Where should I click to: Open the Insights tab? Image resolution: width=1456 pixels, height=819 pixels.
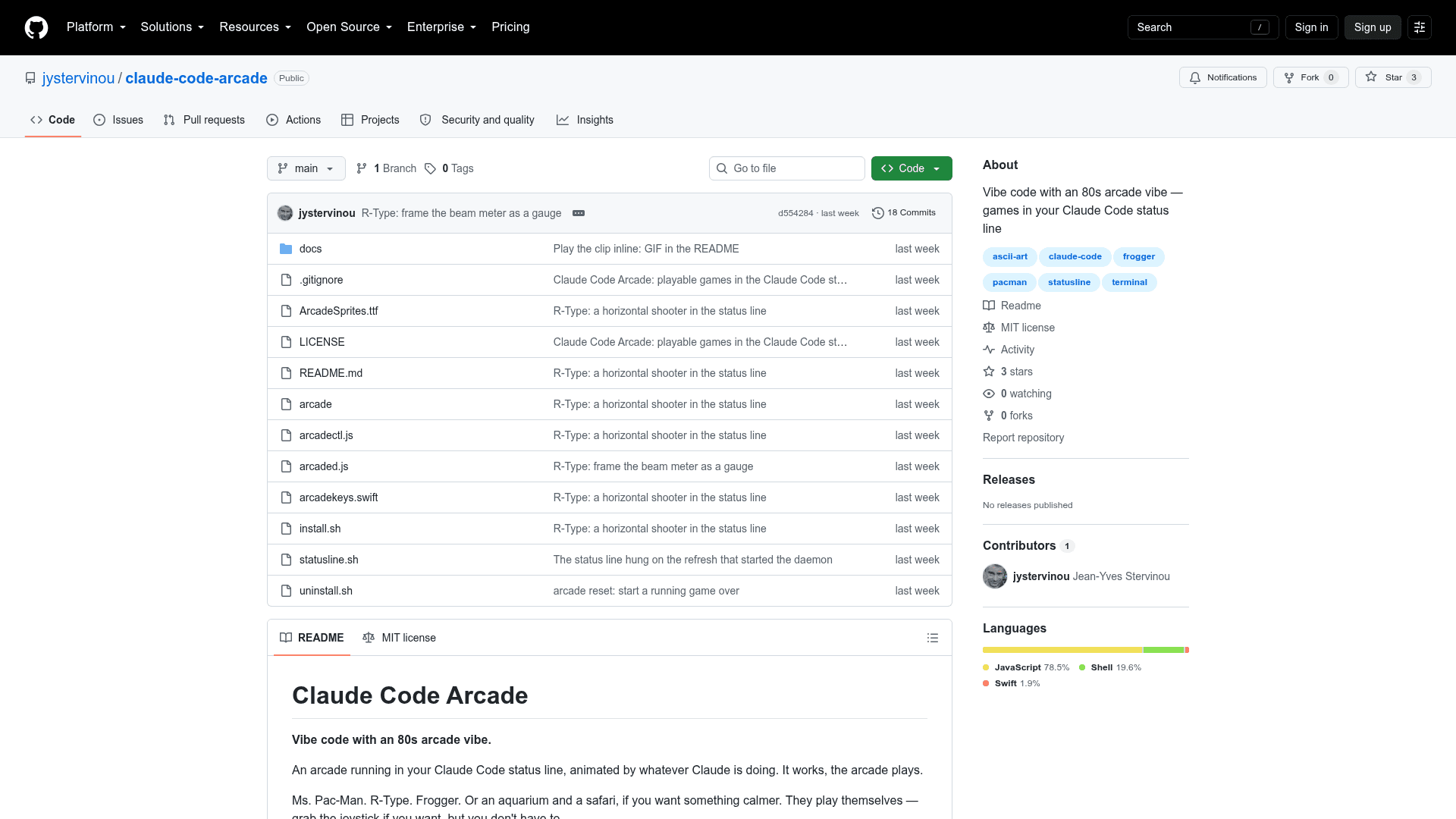[x=585, y=120]
